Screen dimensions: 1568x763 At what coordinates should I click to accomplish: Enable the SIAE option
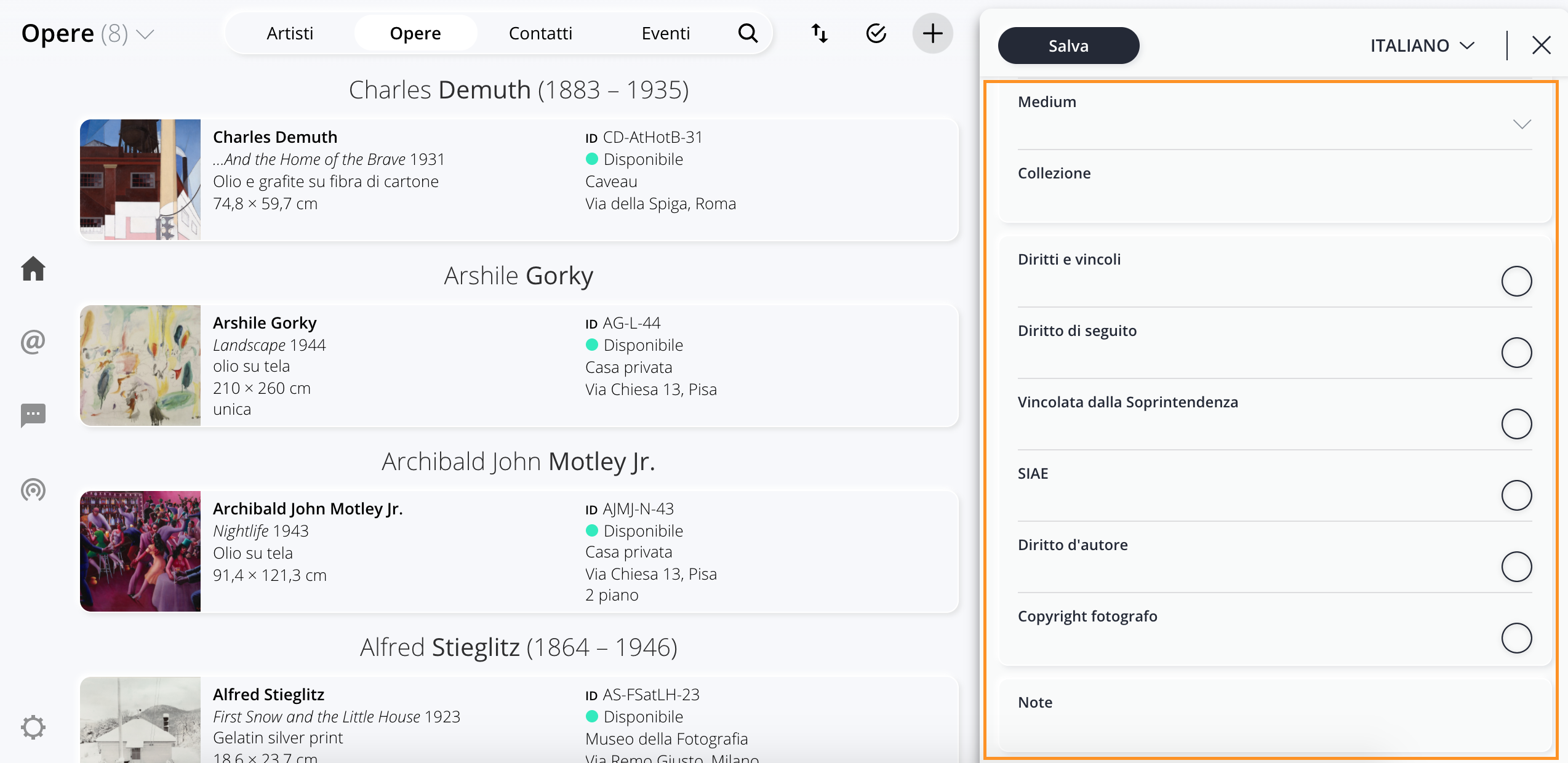[x=1516, y=495]
